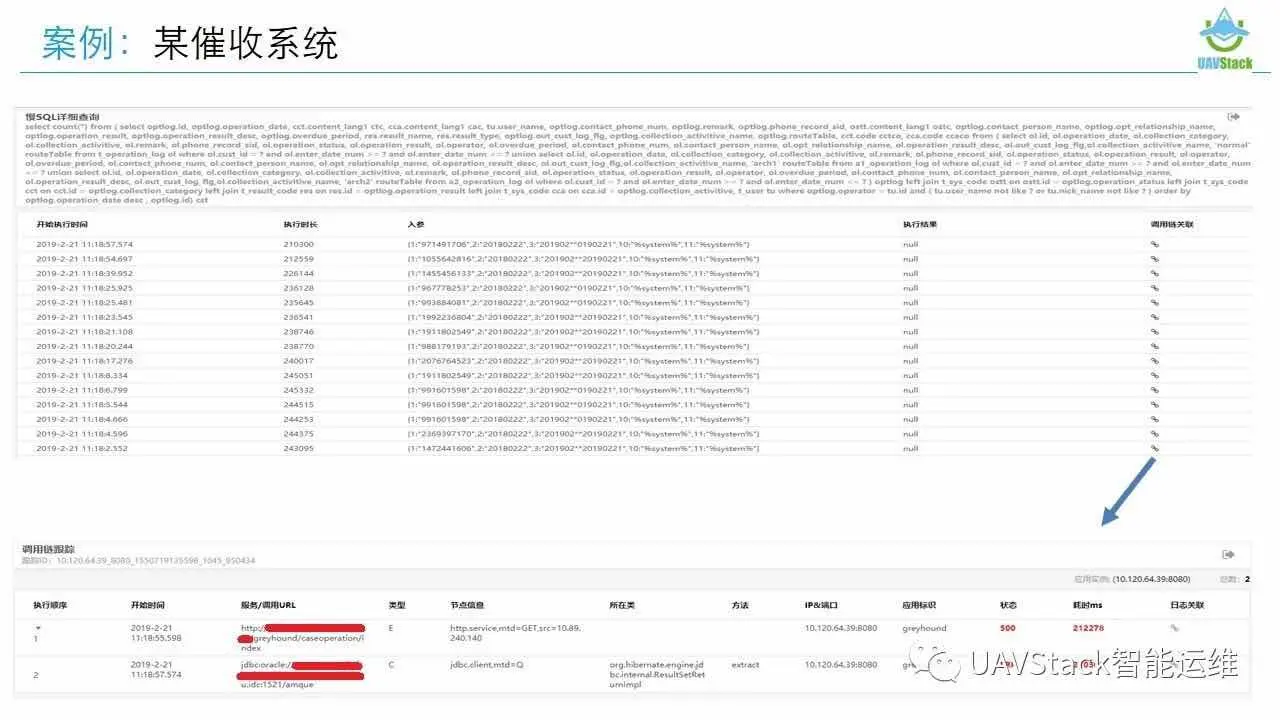Click the 应用标识 column header
The image size is (1280, 720).
point(920,606)
